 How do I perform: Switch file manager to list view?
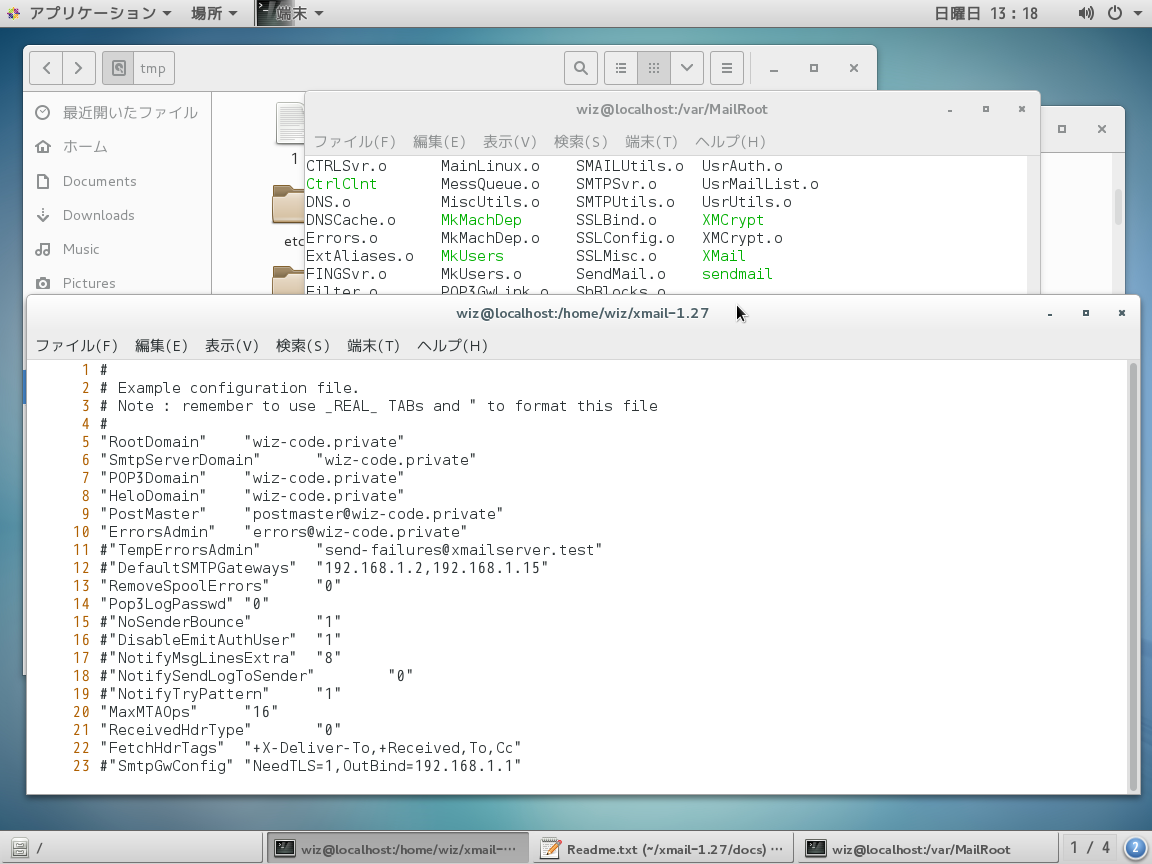click(621, 68)
